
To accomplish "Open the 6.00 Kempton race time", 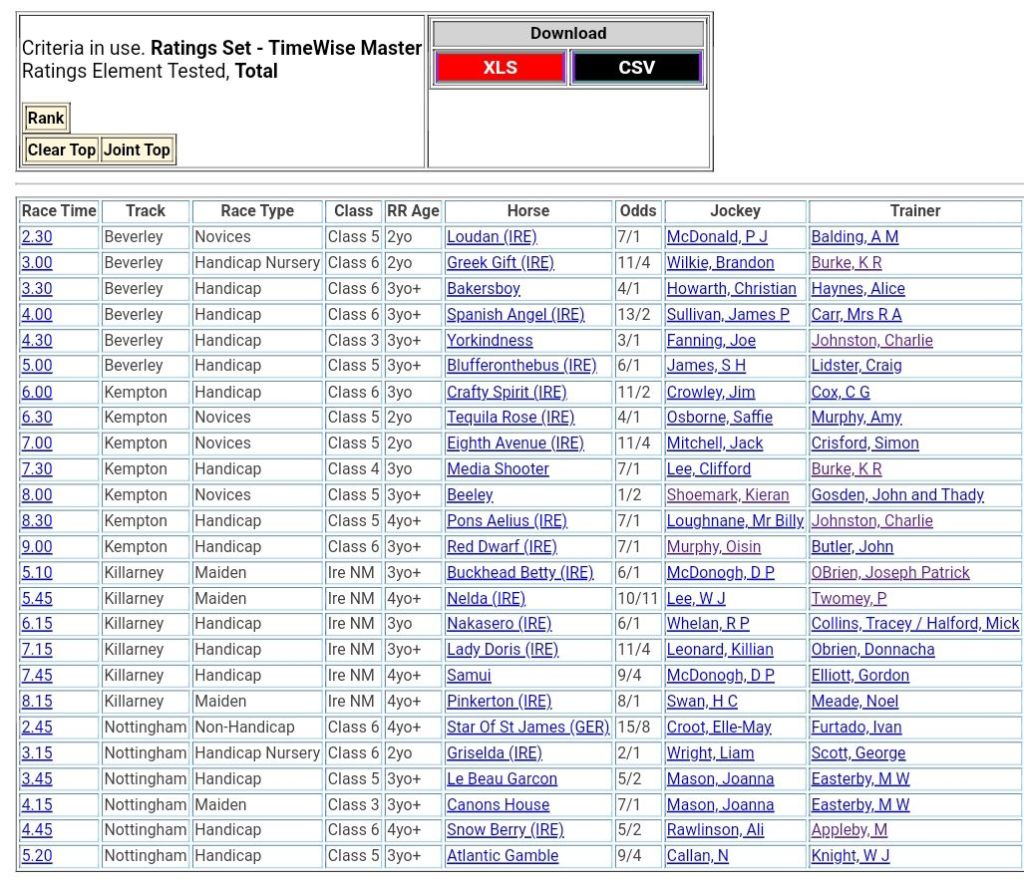I will point(37,392).
